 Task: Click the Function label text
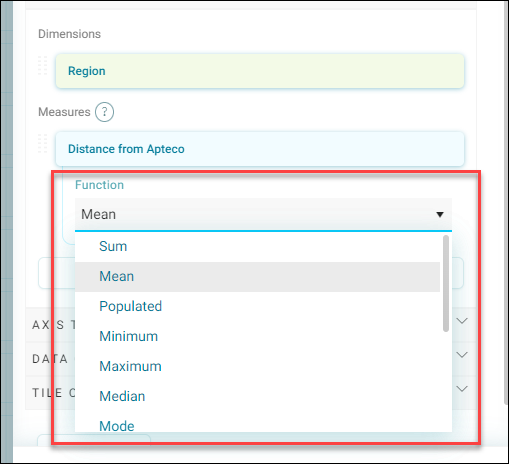(x=99, y=185)
